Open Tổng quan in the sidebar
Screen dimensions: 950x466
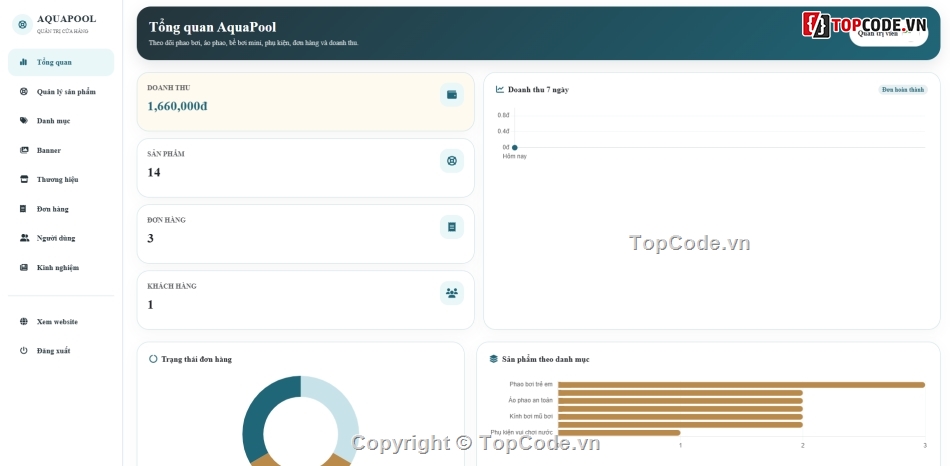pyautogui.click(x=61, y=62)
